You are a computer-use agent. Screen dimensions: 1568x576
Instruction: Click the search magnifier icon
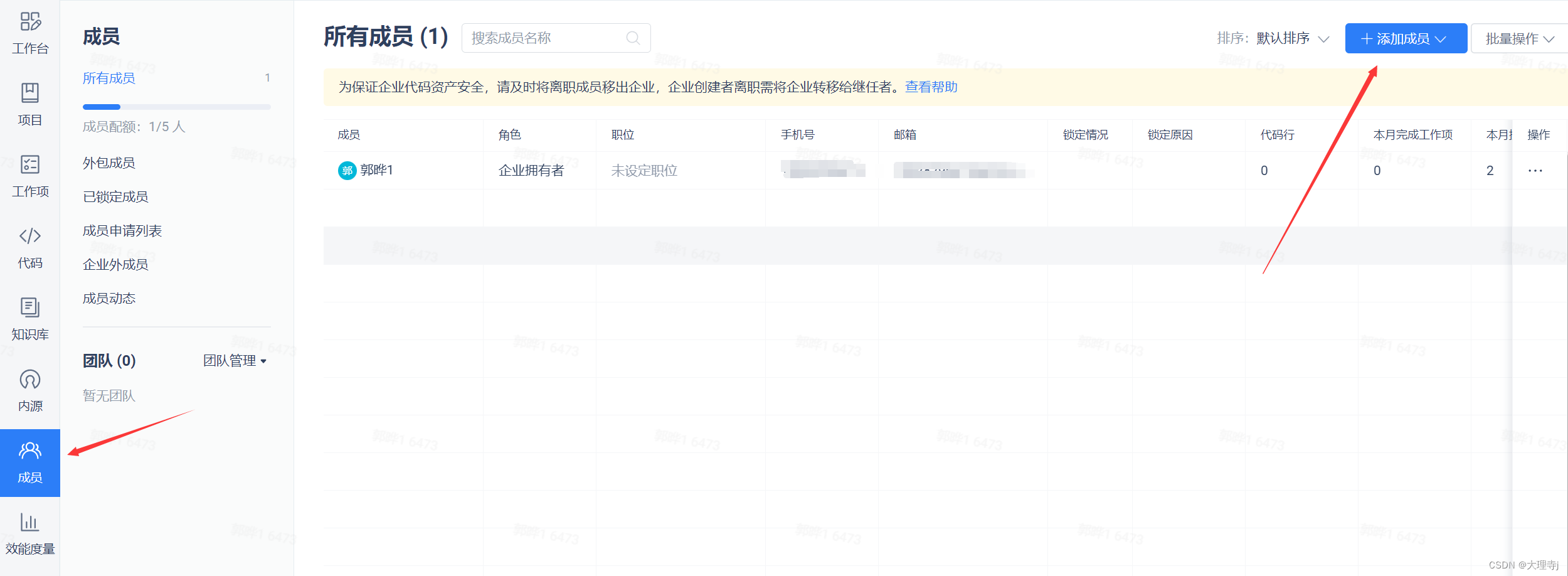(x=633, y=38)
